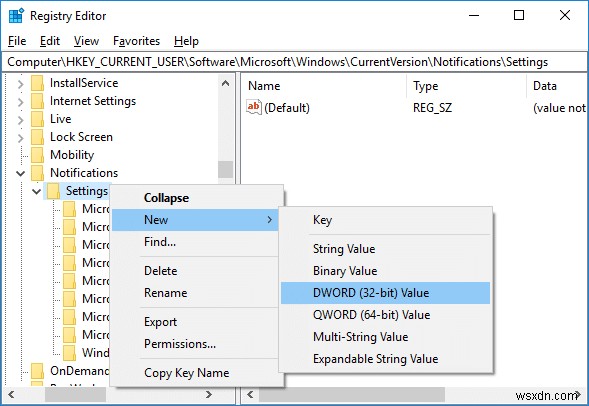Choose Copy Key Name
Viewport: 589px width, 406px height.
coord(197,373)
